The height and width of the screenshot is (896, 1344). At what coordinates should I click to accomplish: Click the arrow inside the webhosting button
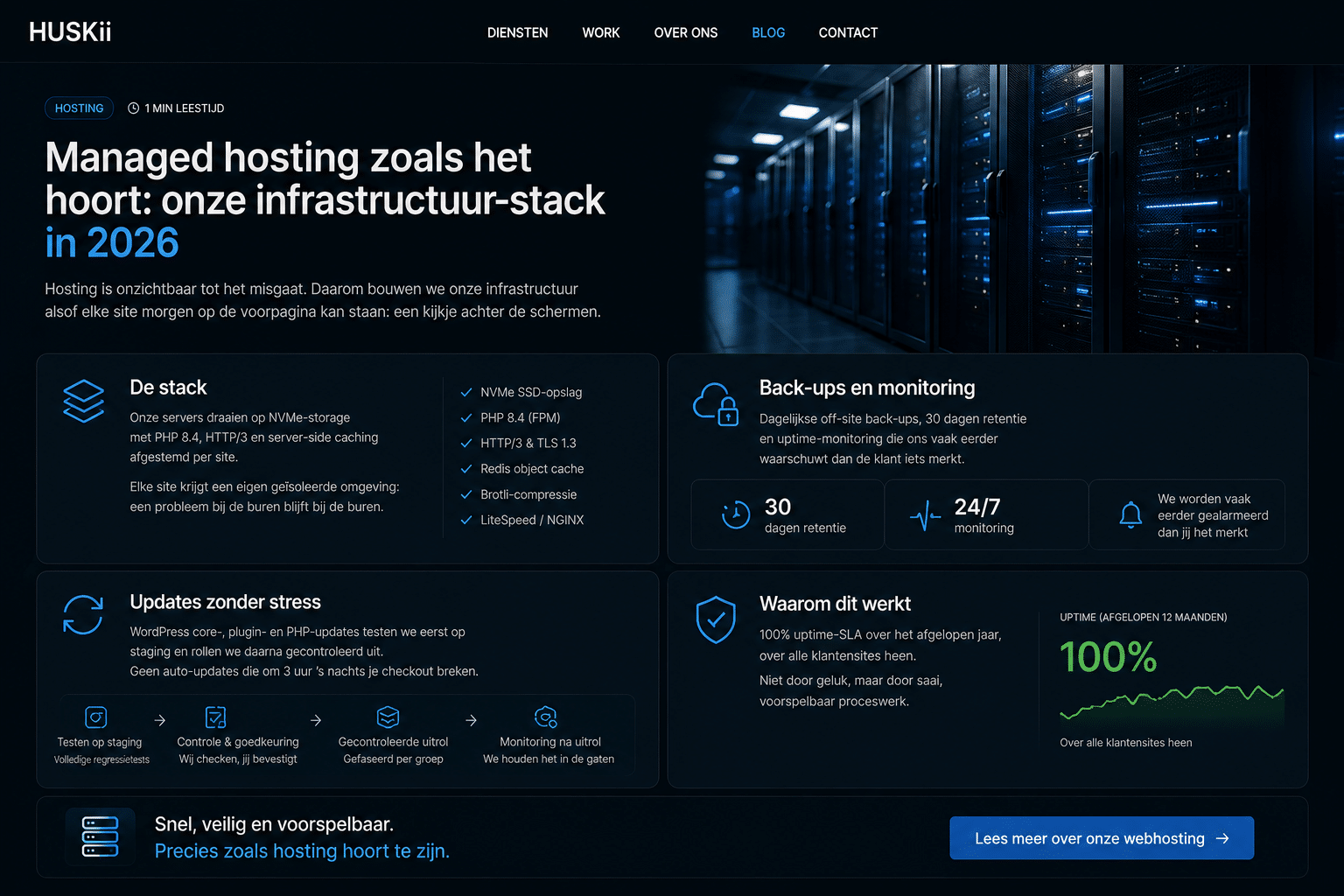[x=1223, y=838]
